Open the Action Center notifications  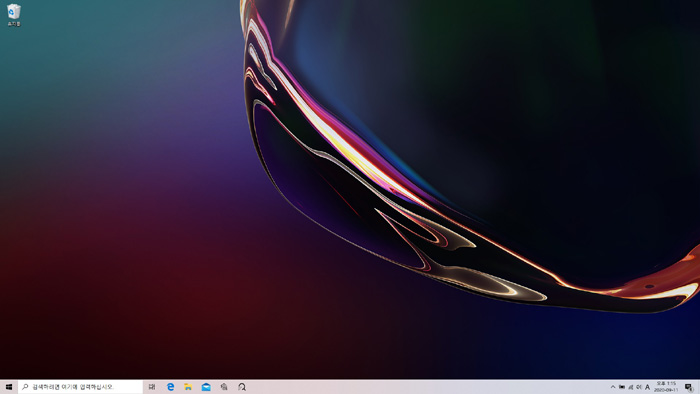click(x=689, y=387)
